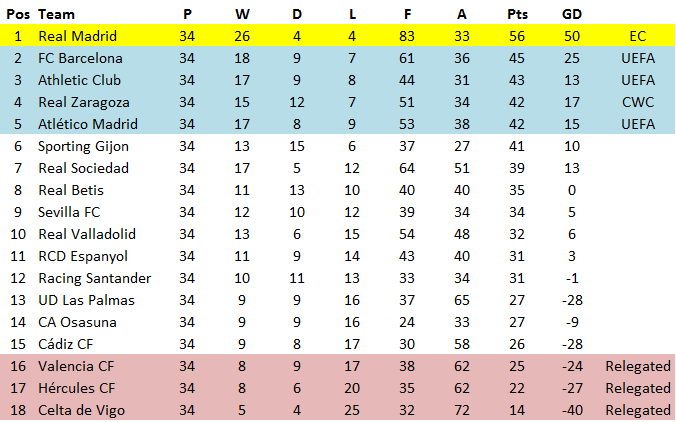This screenshot has height=422, width=676.
Task: Select the Real Betis team cell
Action: pyautogui.click(x=71, y=190)
